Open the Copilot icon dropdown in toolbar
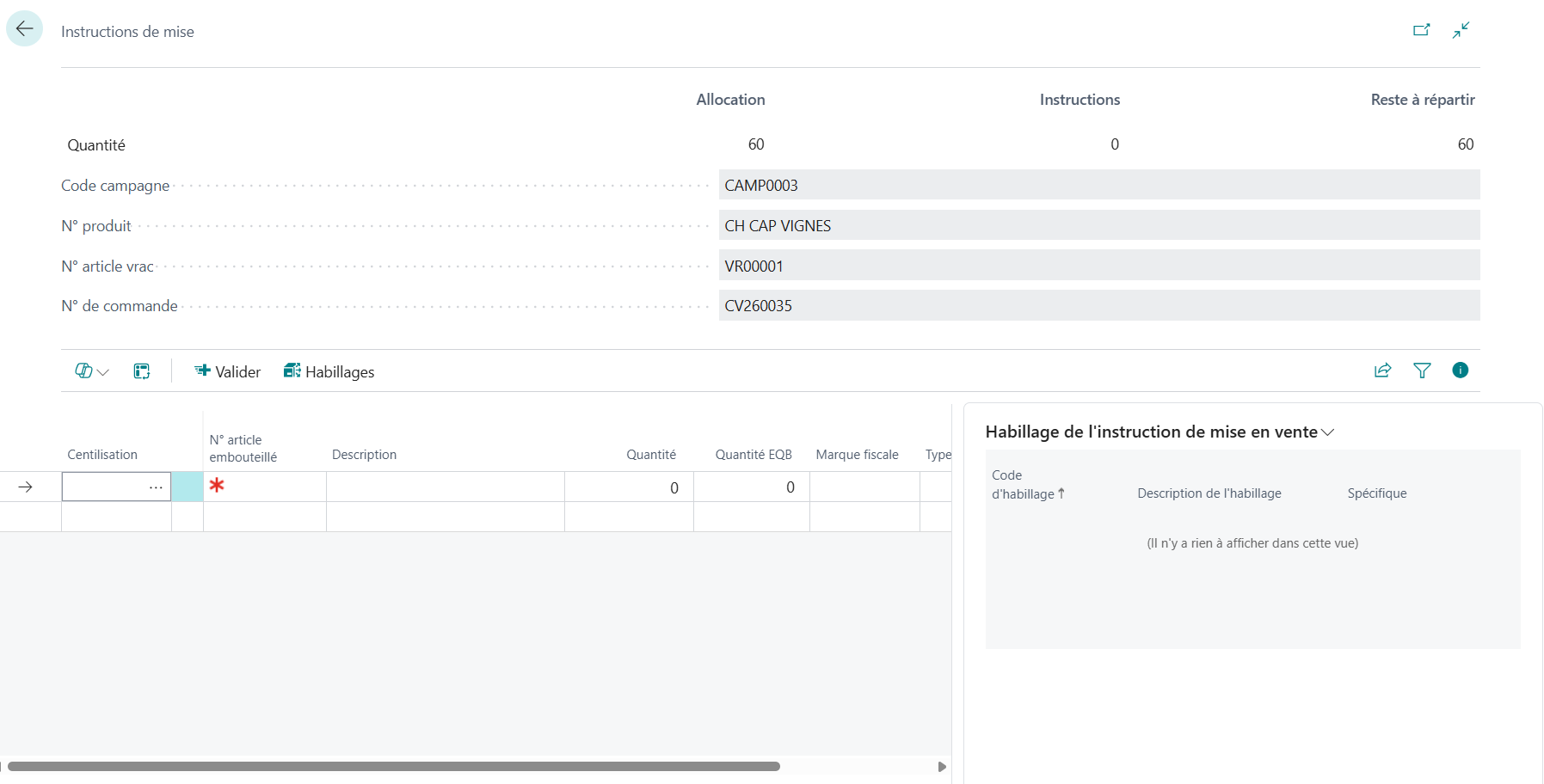Viewport: 1544px width, 784px height. (x=92, y=371)
